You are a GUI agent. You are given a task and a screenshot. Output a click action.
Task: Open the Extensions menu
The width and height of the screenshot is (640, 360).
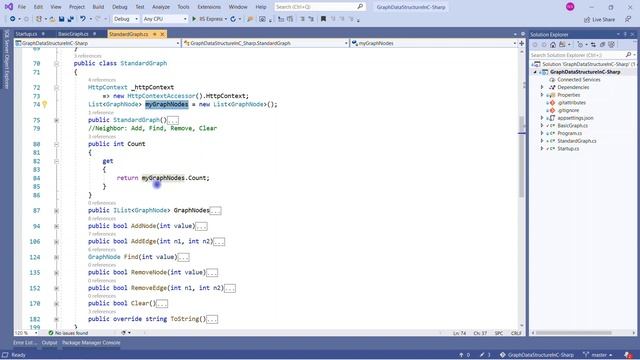tap(209, 7)
